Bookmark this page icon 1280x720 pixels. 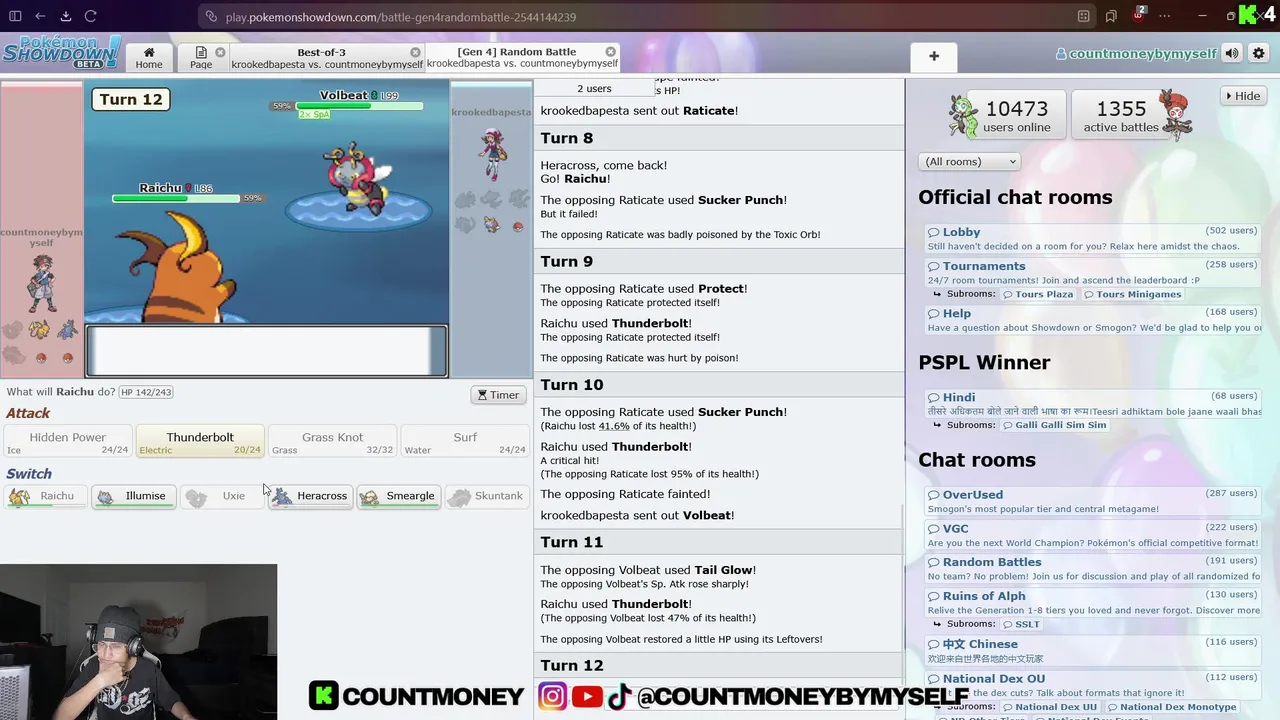1111,16
